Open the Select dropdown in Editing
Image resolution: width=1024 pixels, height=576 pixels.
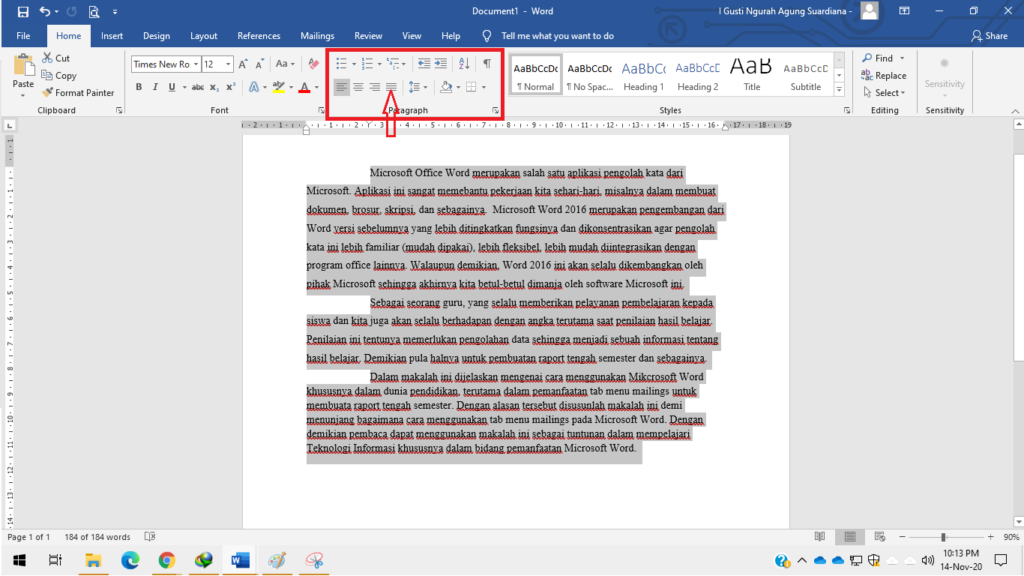click(x=884, y=93)
